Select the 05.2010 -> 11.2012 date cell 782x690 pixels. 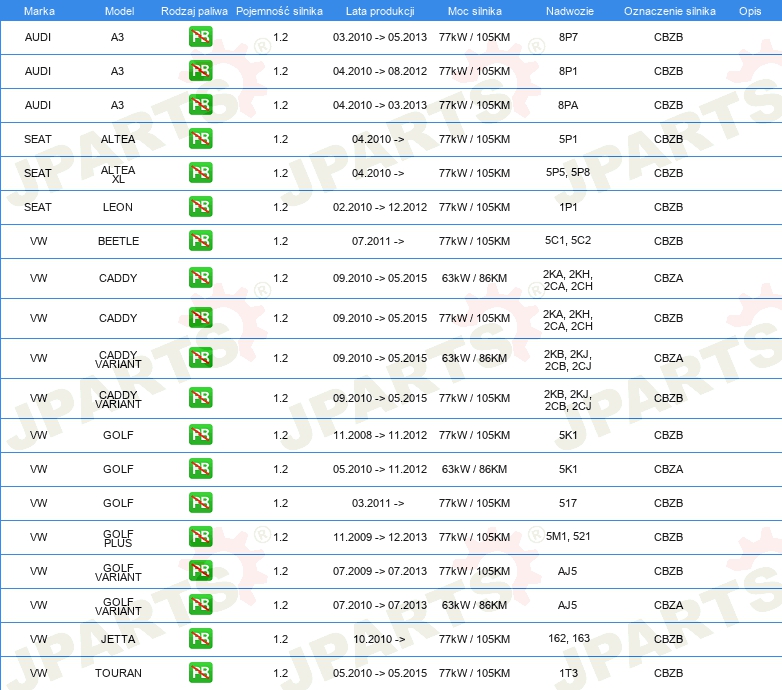point(380,469)
